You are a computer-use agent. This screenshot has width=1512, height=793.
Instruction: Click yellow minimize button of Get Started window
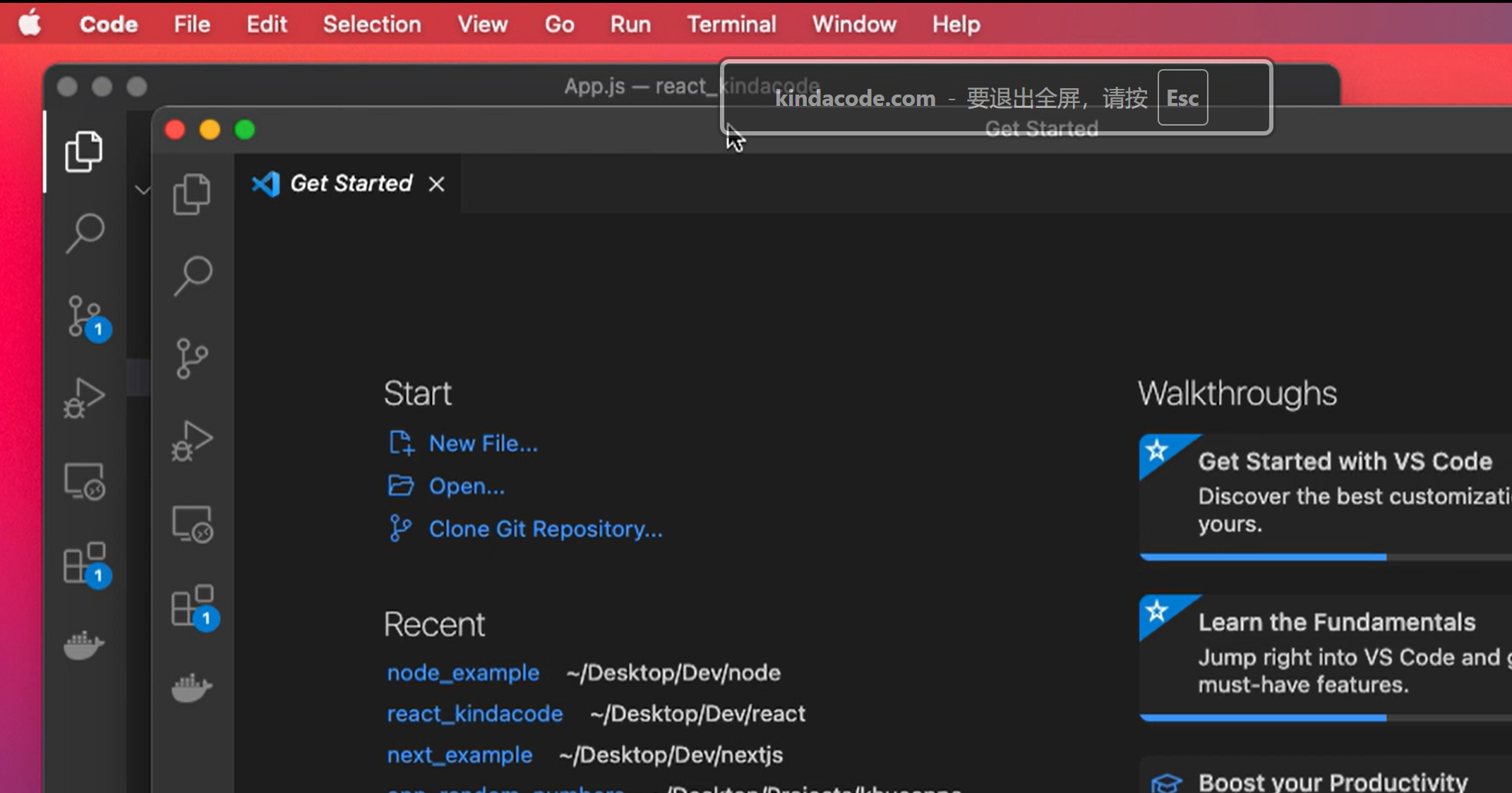coord(210,130)
